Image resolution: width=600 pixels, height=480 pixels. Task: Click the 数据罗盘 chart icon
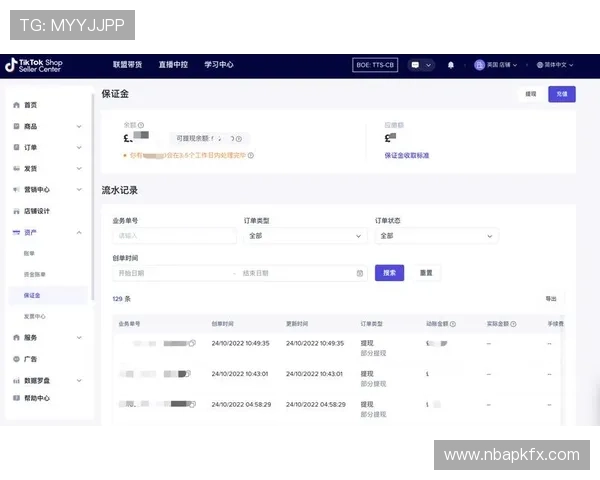pyautogui.click(x=16, y=380)
